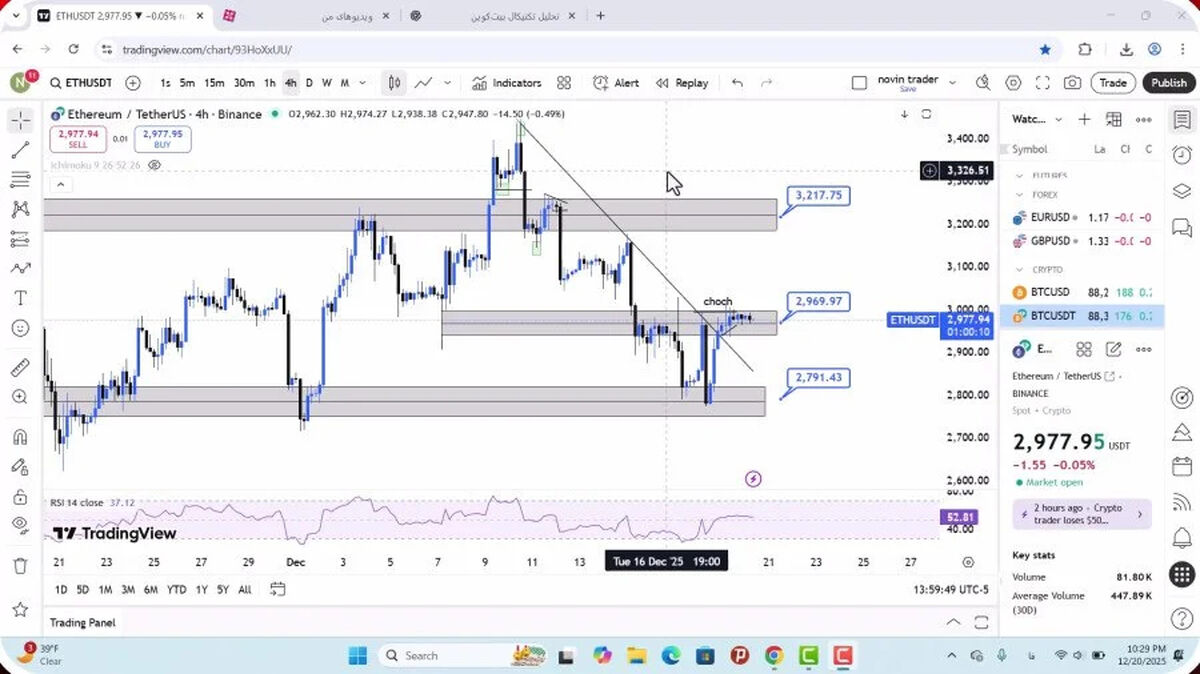1200x674 pixels.
Task: Open the chats sidebar icon
Action: [1182, 227]
